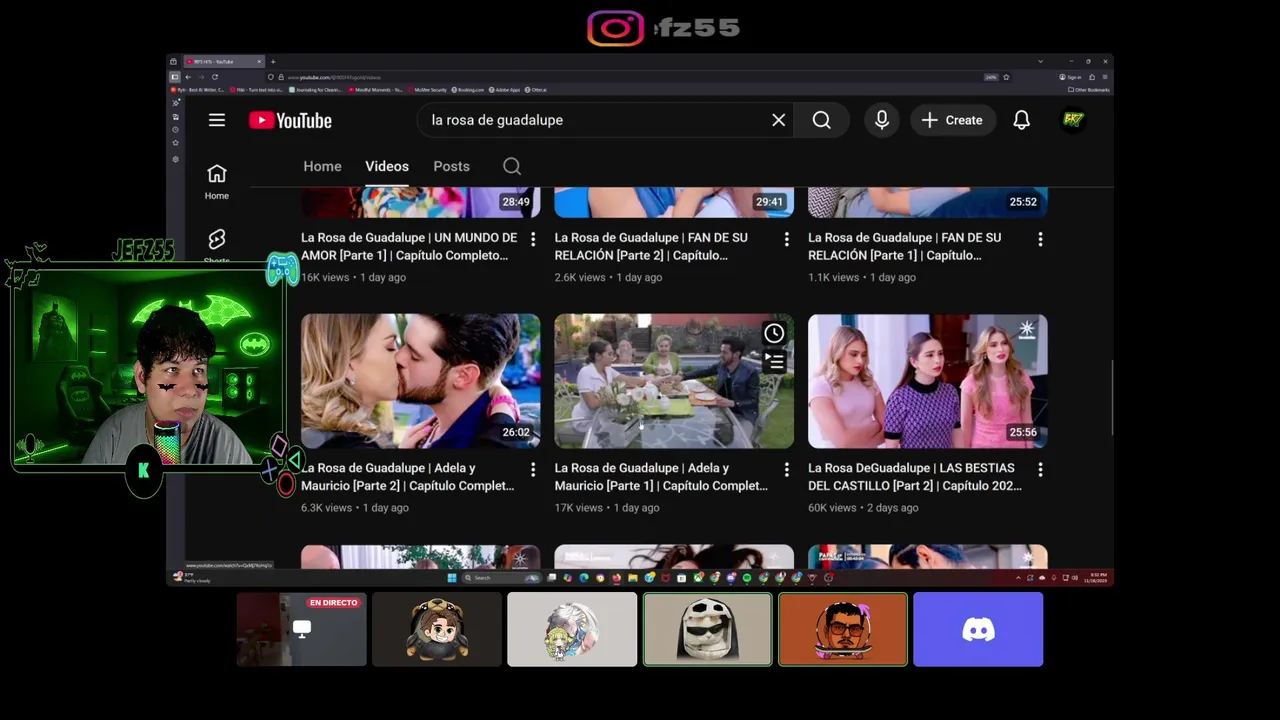Open the Windows Start button

pyautogui.click(x=452, y=577)
